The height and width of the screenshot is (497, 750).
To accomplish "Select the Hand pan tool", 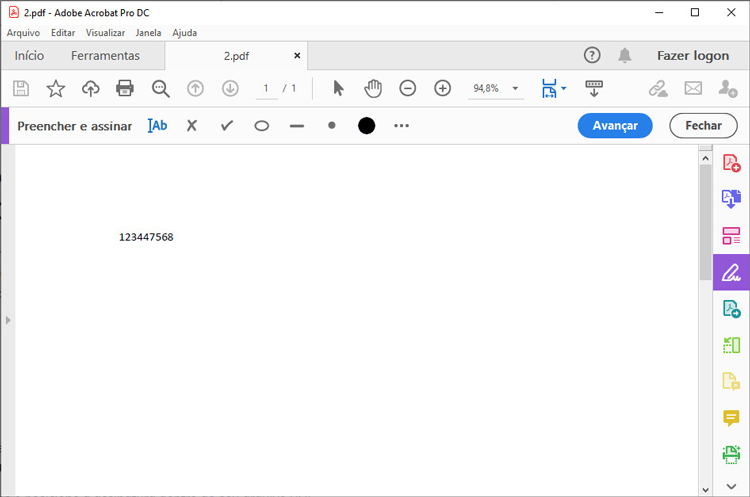I will (373, 88).
